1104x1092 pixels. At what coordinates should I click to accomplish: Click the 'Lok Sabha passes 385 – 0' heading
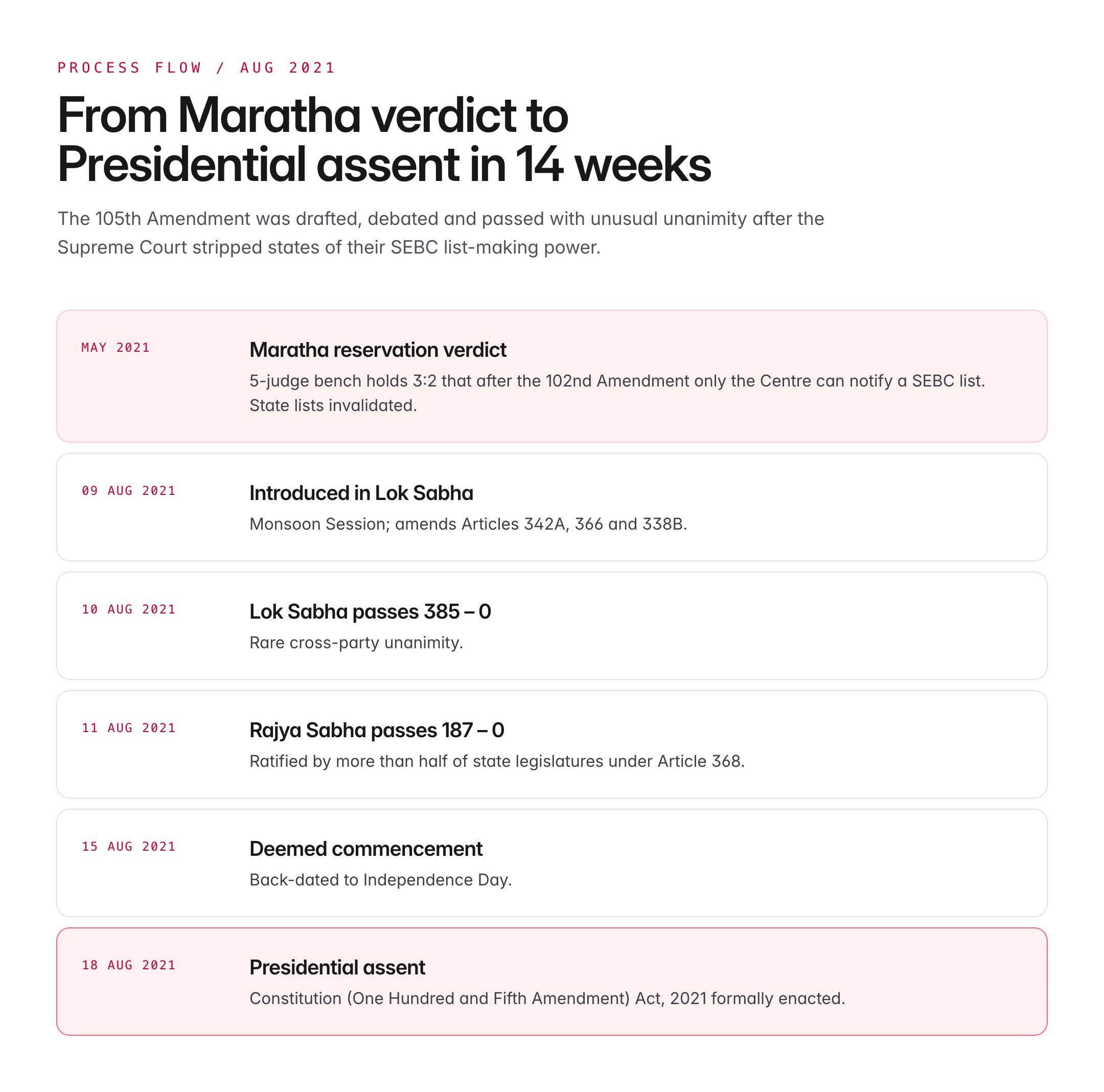[370, 611]
